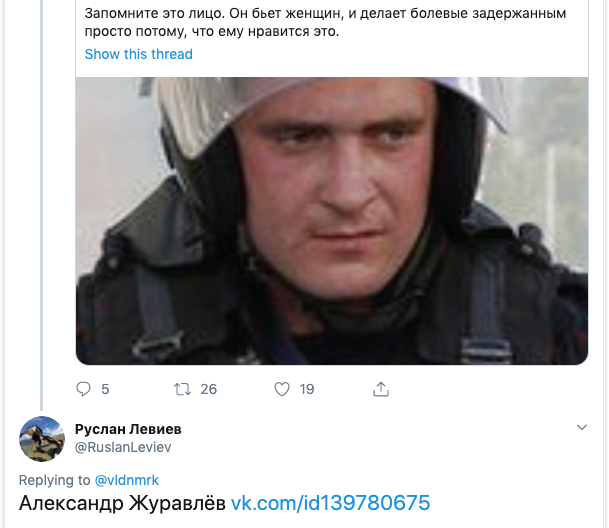
Task: Open Руслан Левиев's profile avatar
Action: [42, 439]
